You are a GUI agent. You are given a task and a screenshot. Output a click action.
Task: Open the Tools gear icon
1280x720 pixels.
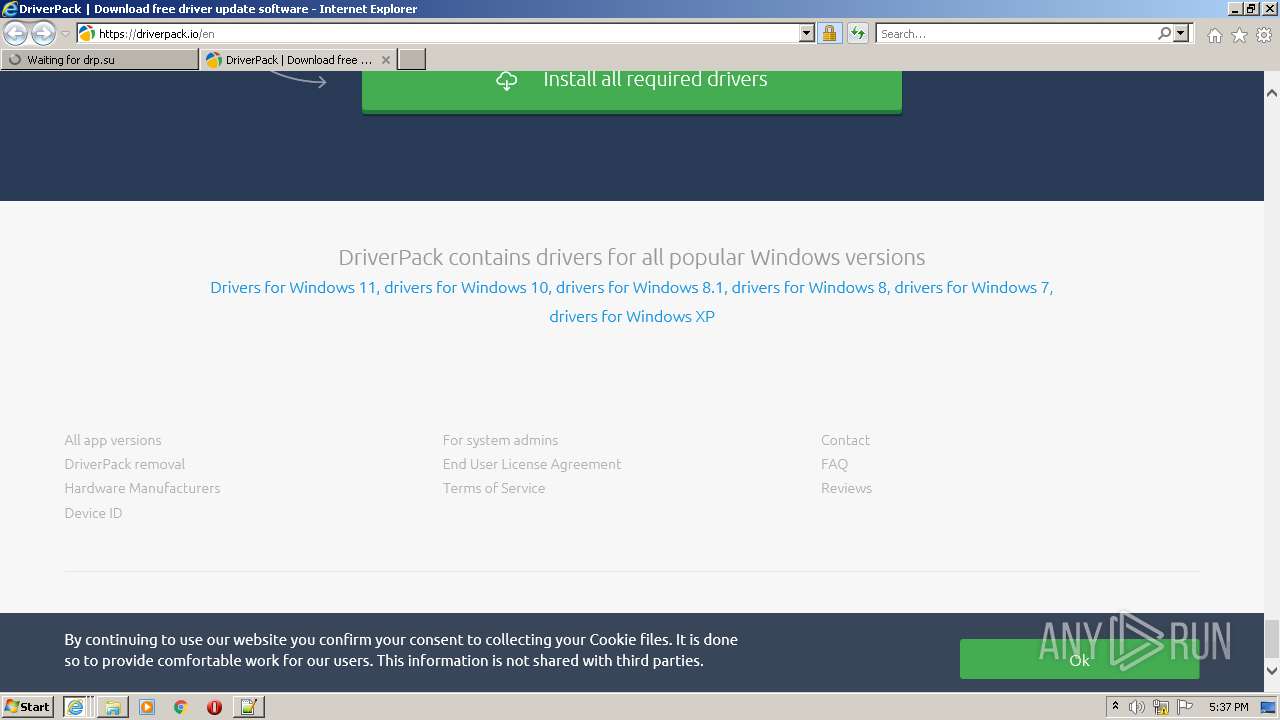(1264, 35)
